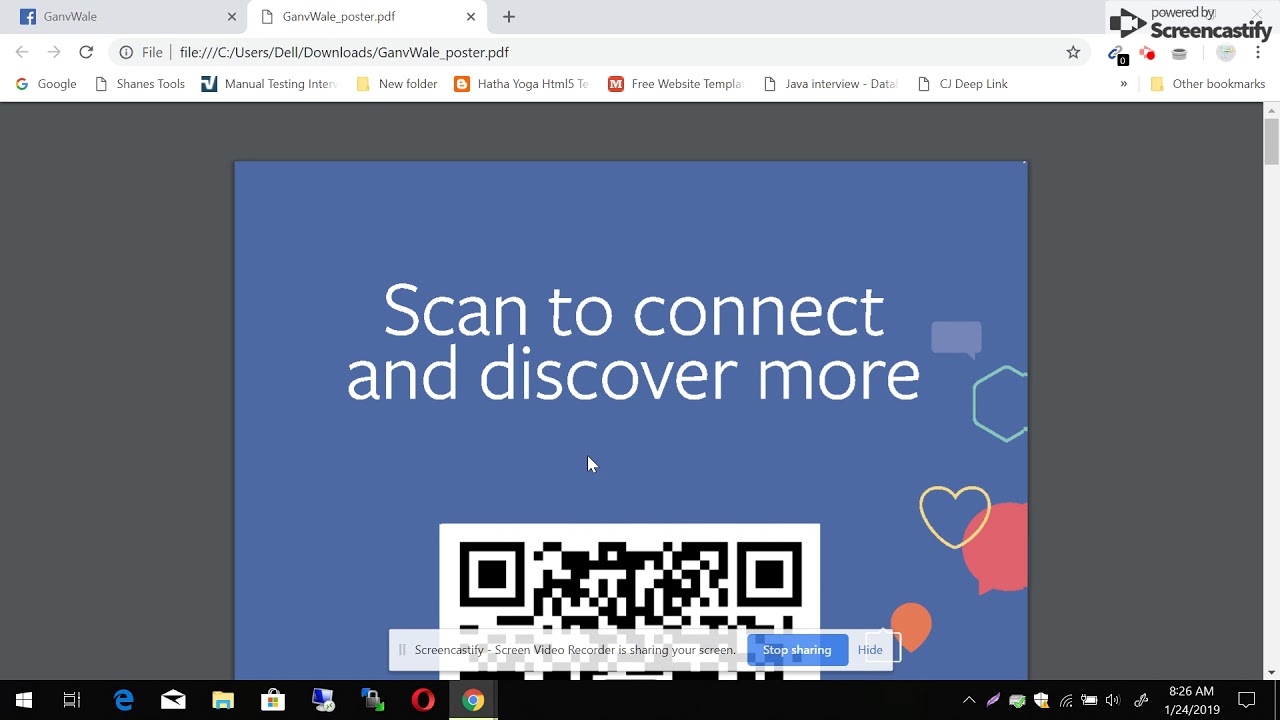Viewport: 1280px width, 720px height.
Task: Show hidden system tray icons
Action: pos(969,700)
